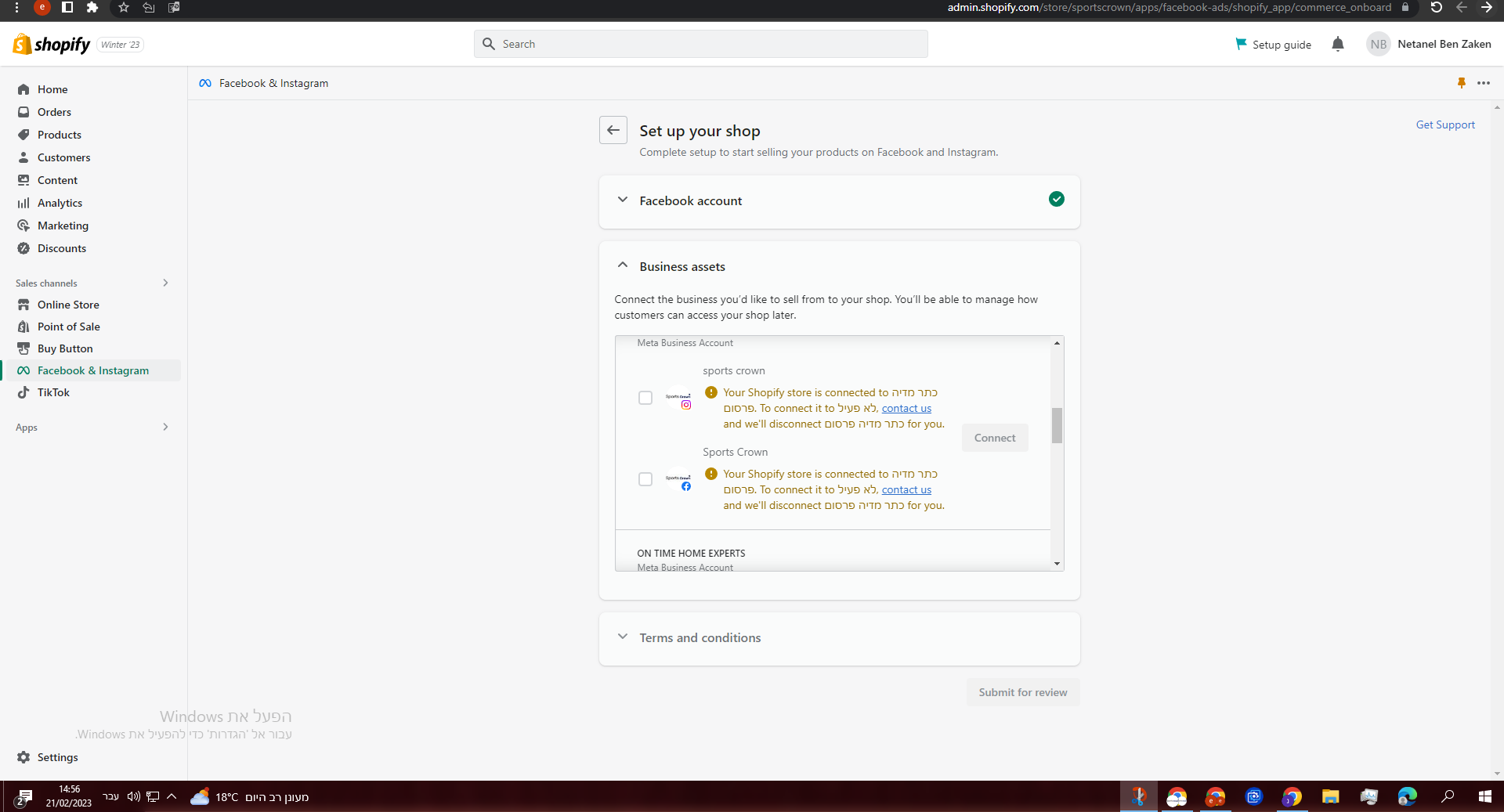This screenshot has width=1504, height=812.
Task: Expand the Apps list in the sidebar
Action: point(165,427)
